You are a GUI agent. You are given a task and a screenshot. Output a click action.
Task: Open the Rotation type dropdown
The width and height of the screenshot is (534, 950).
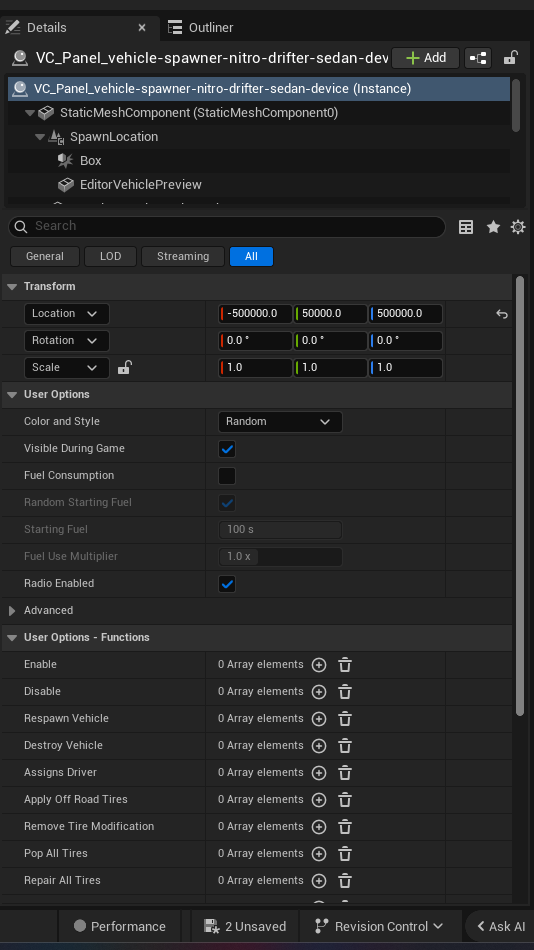click(x=67, y=340)
